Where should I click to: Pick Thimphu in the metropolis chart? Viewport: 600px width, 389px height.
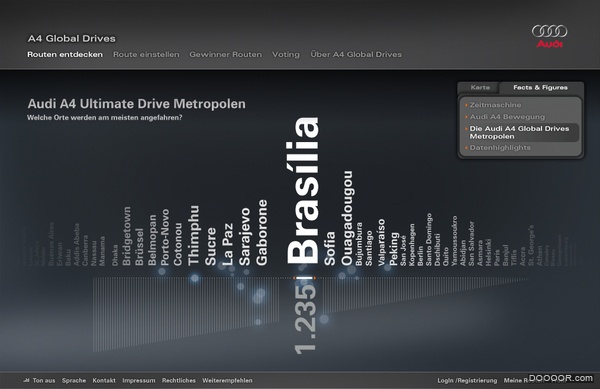(x=194, y=236)
